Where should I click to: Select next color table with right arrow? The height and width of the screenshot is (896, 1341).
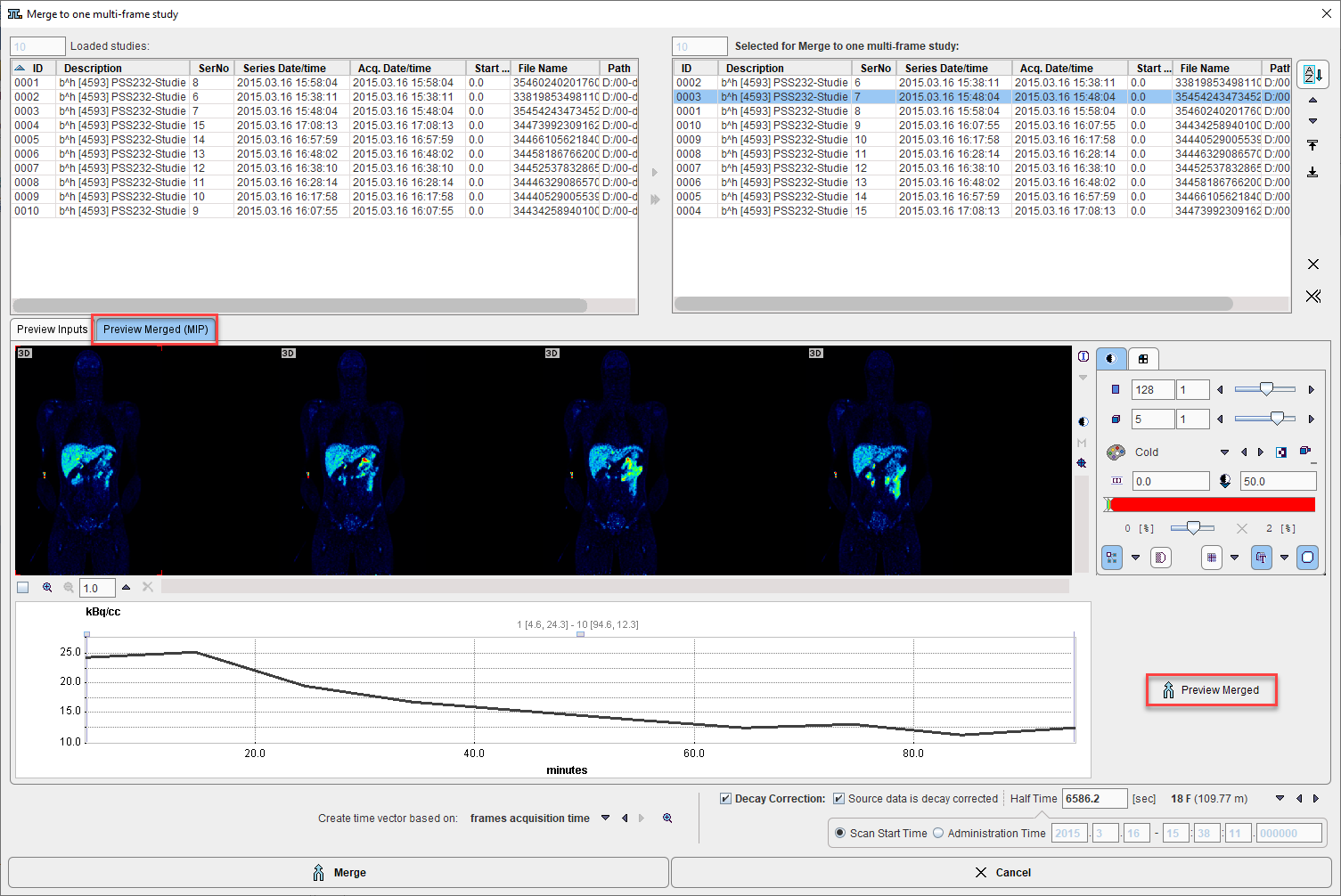click(1261, 452)
